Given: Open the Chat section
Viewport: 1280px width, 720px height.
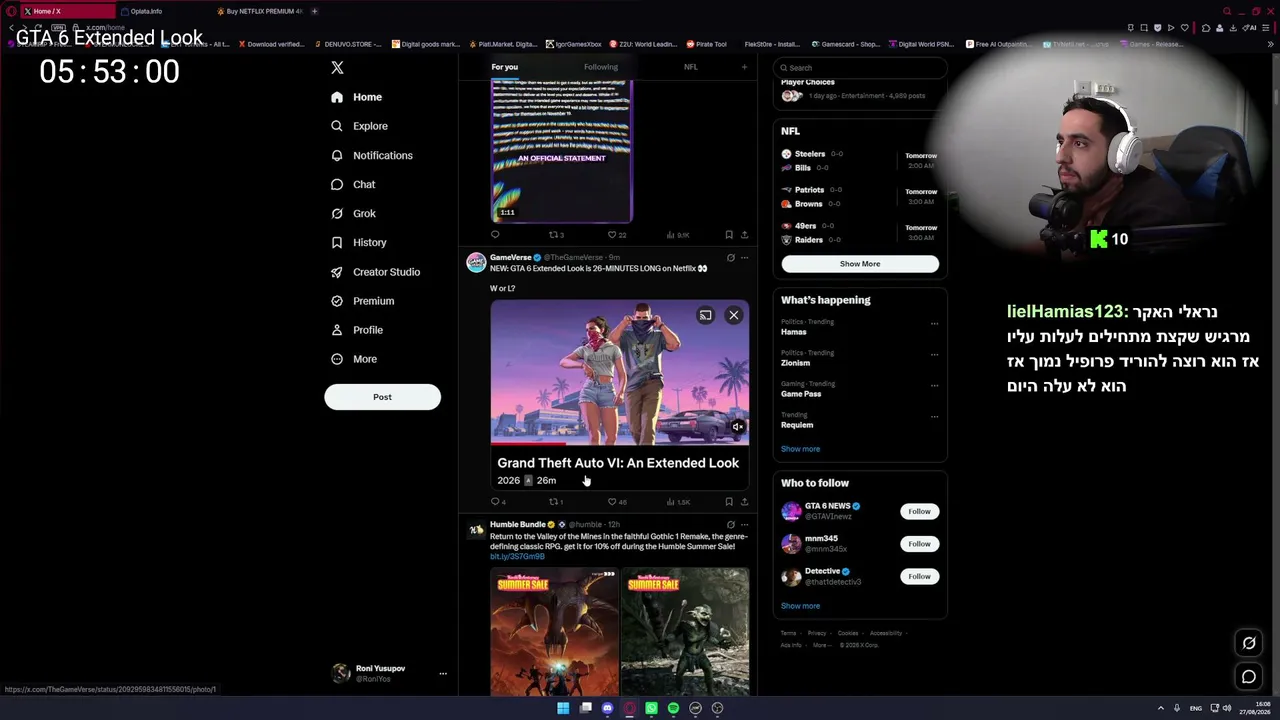Looking at the screenshot, I should (x=353, y=184).
